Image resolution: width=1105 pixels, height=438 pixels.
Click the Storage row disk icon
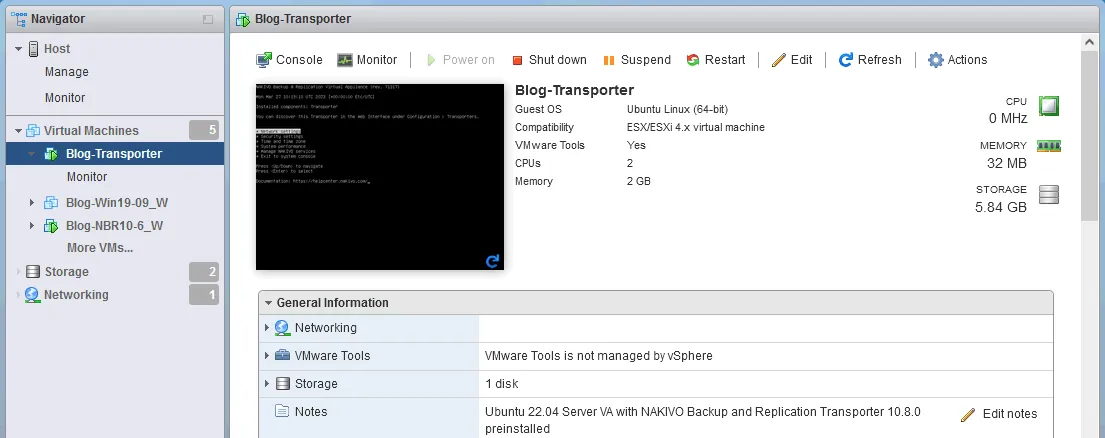click(283, 384)
